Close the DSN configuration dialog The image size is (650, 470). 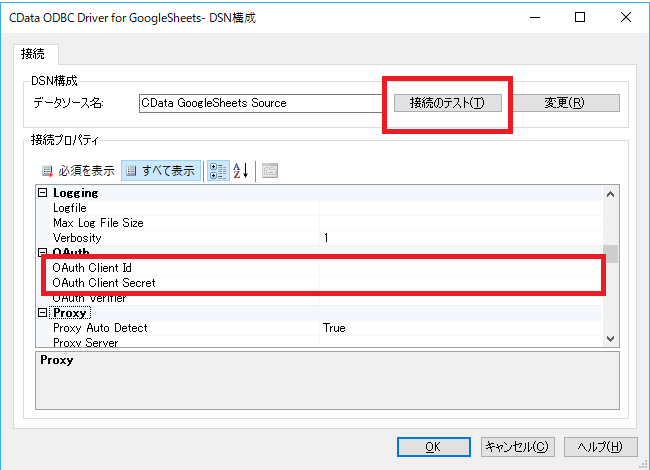point(626,17)
